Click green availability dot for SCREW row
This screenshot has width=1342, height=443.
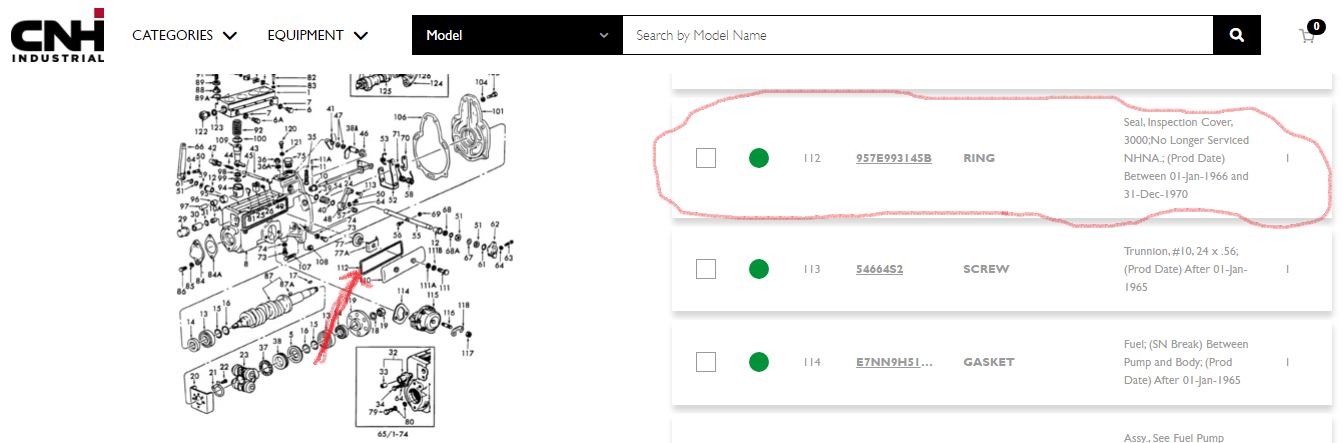coord(759,269)
